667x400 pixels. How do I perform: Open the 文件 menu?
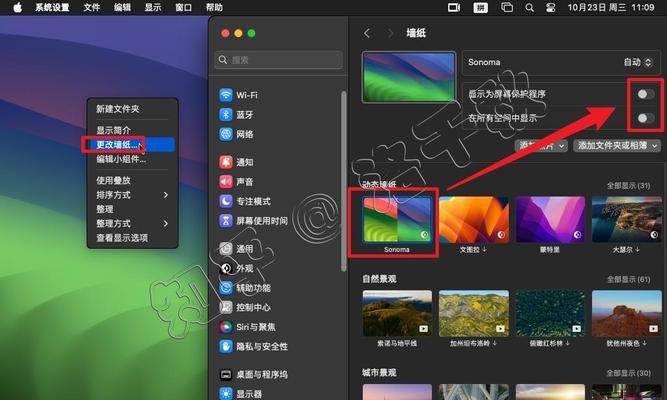[91, 7]
